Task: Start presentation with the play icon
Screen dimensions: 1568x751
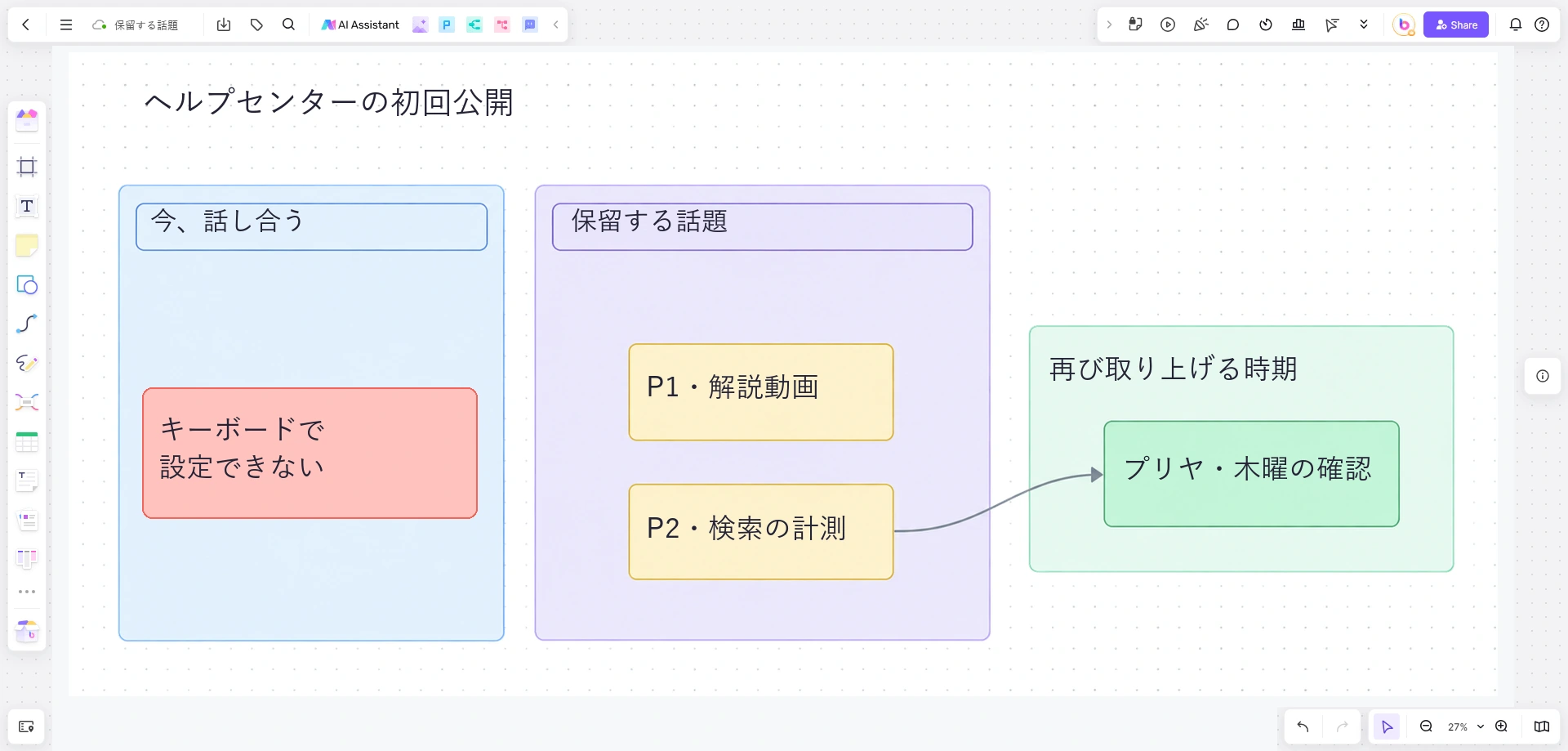Action: tap(1168, 25)
